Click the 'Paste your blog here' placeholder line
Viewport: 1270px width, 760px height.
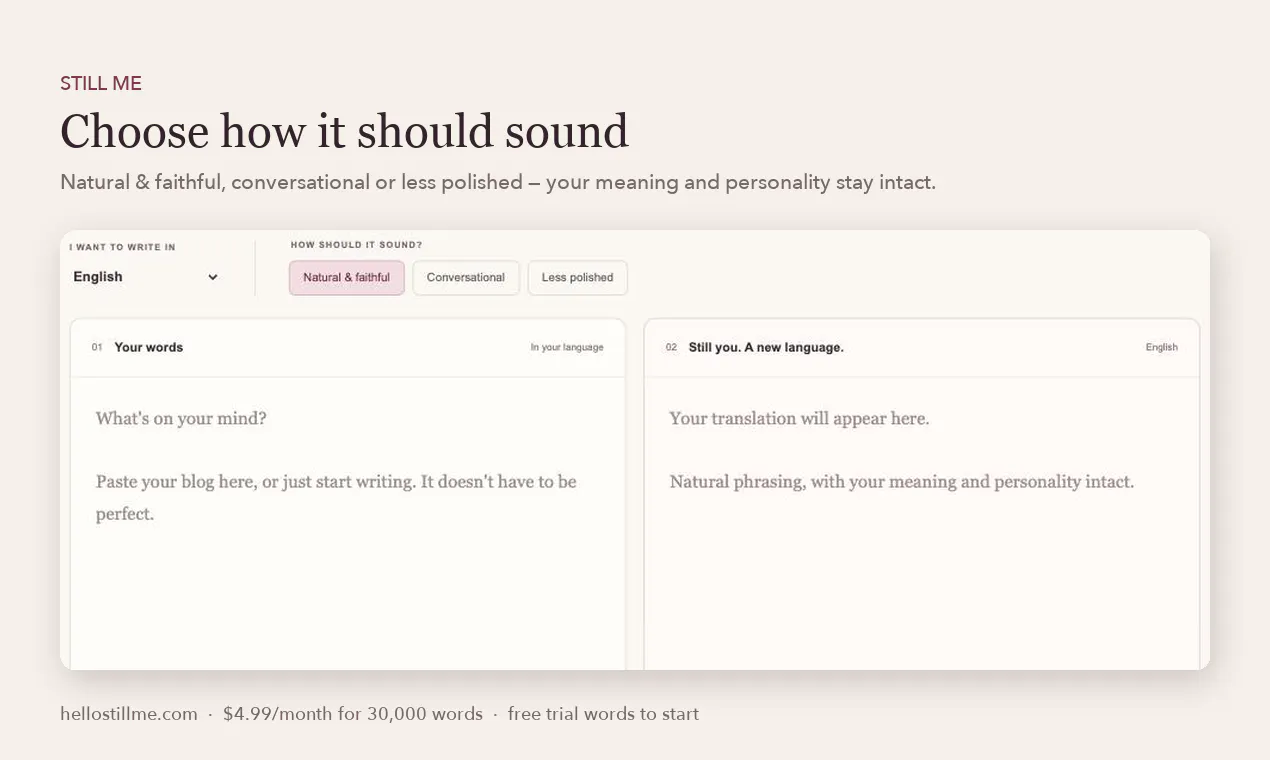click(x=336, y=497)
